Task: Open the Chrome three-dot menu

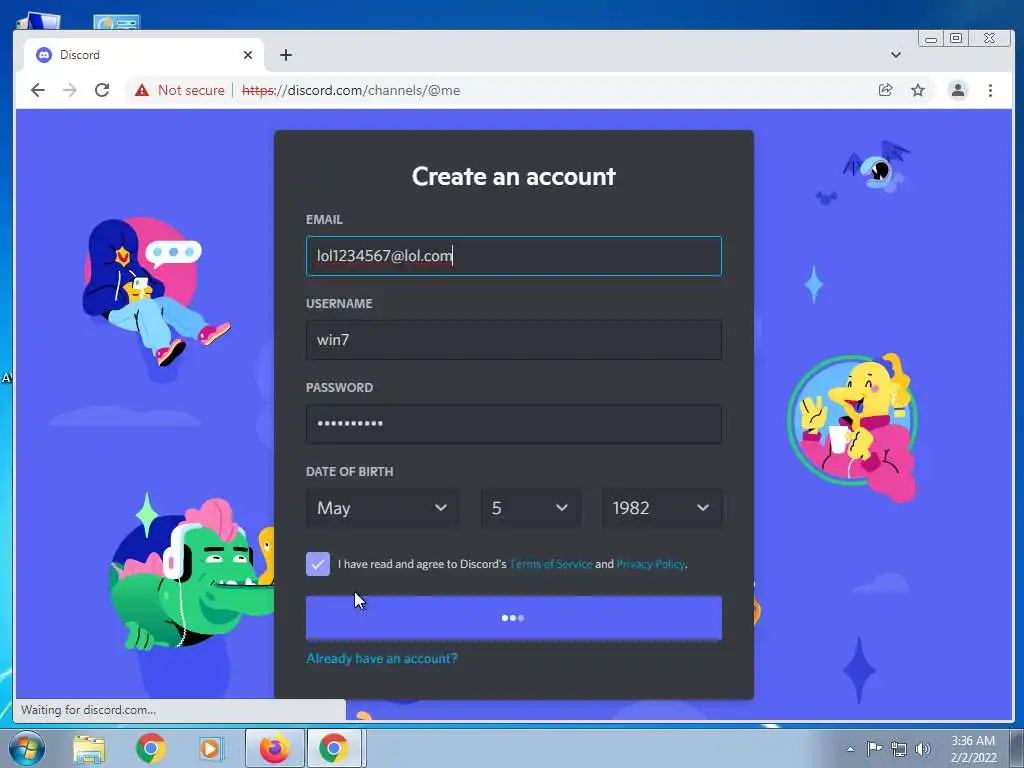Action: point(991,90)
